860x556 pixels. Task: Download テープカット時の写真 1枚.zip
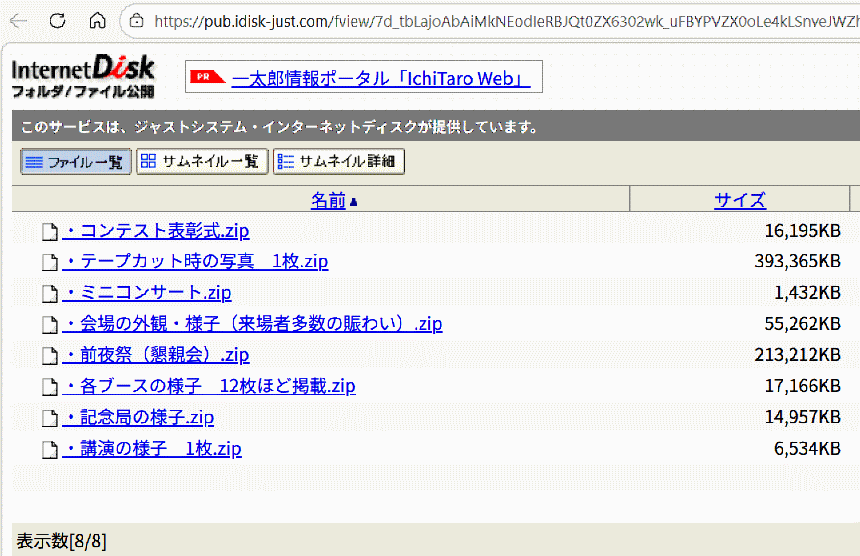195,262
